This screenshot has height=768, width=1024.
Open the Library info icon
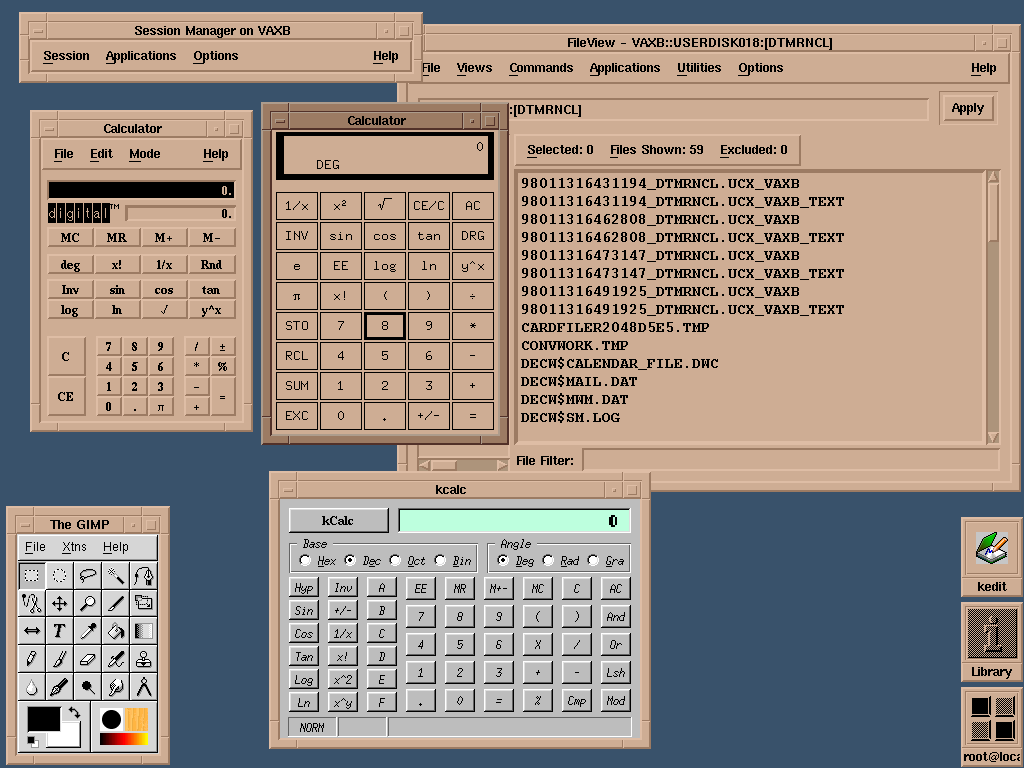(x=991, y=642)
